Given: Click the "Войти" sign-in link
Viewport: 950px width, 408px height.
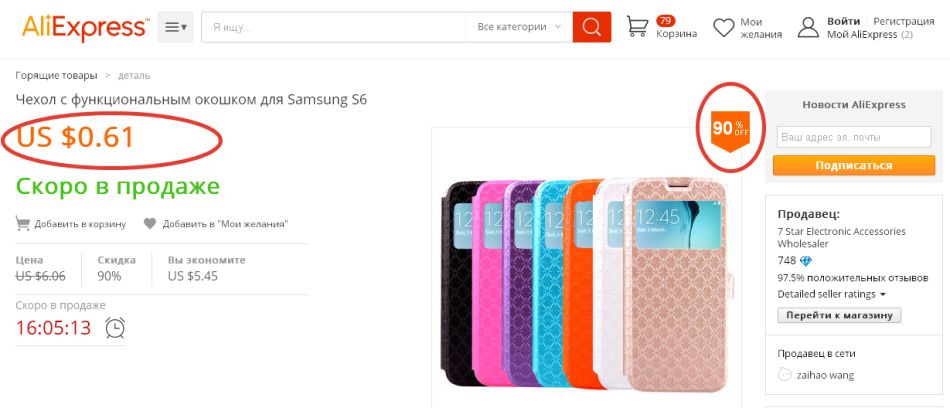Looking at the screenshot, I should 844,21.
